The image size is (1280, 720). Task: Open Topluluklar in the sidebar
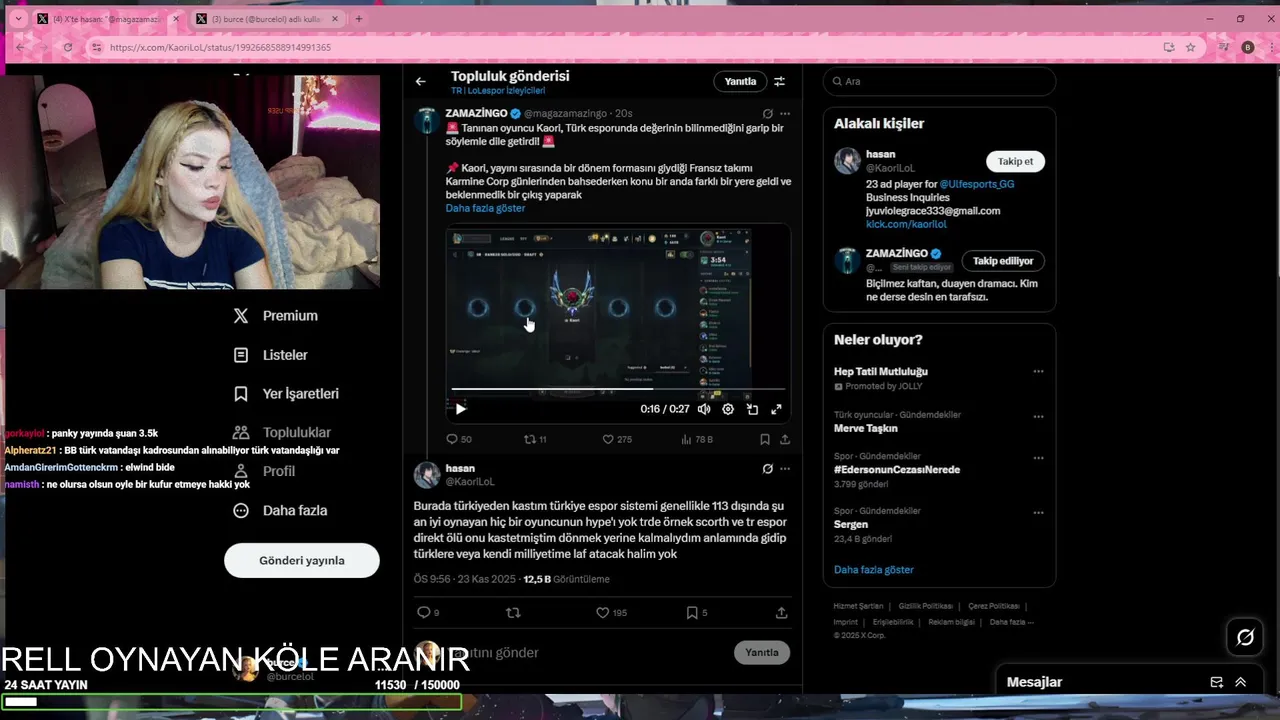281,433
